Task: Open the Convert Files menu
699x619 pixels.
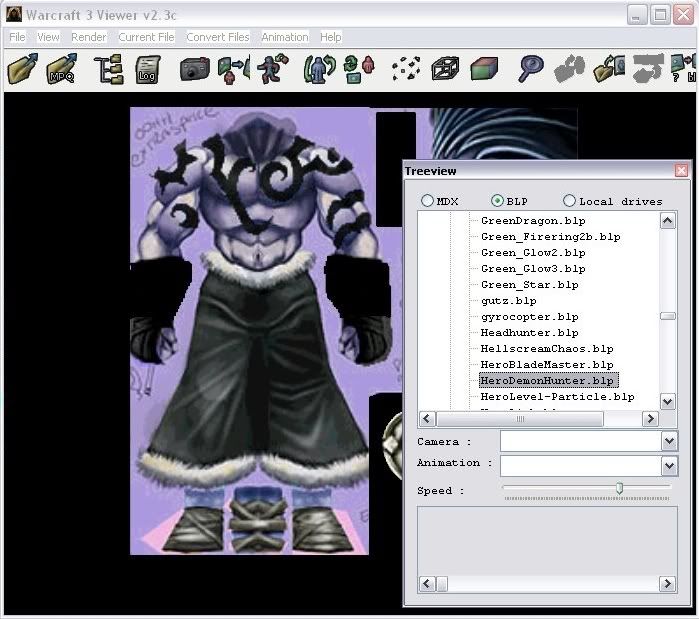Action: click(218, 37)
